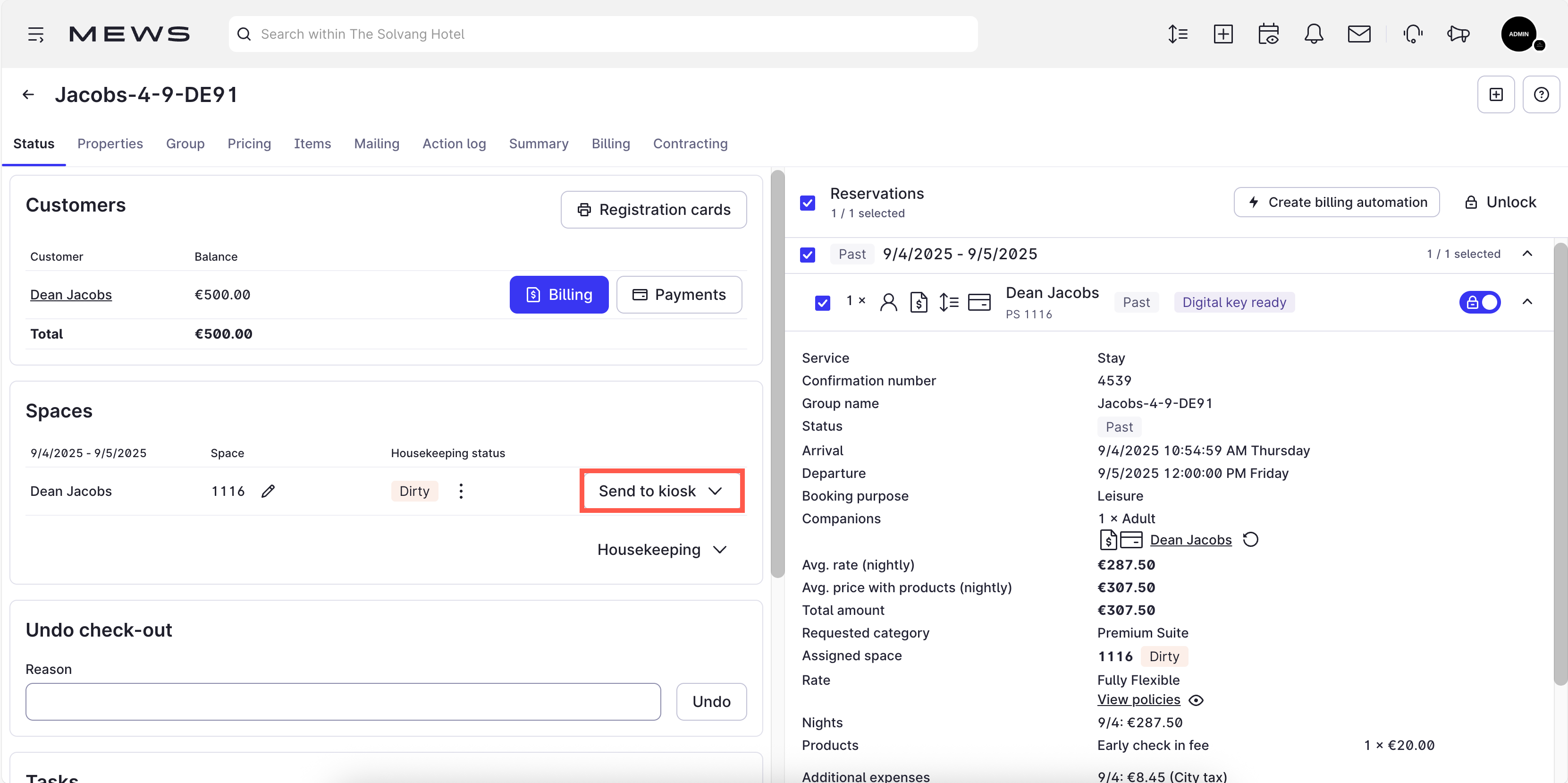This screenshot has height=783, width=1568.
Task: Select the Status tab
Action: click(x=34, y=144)
